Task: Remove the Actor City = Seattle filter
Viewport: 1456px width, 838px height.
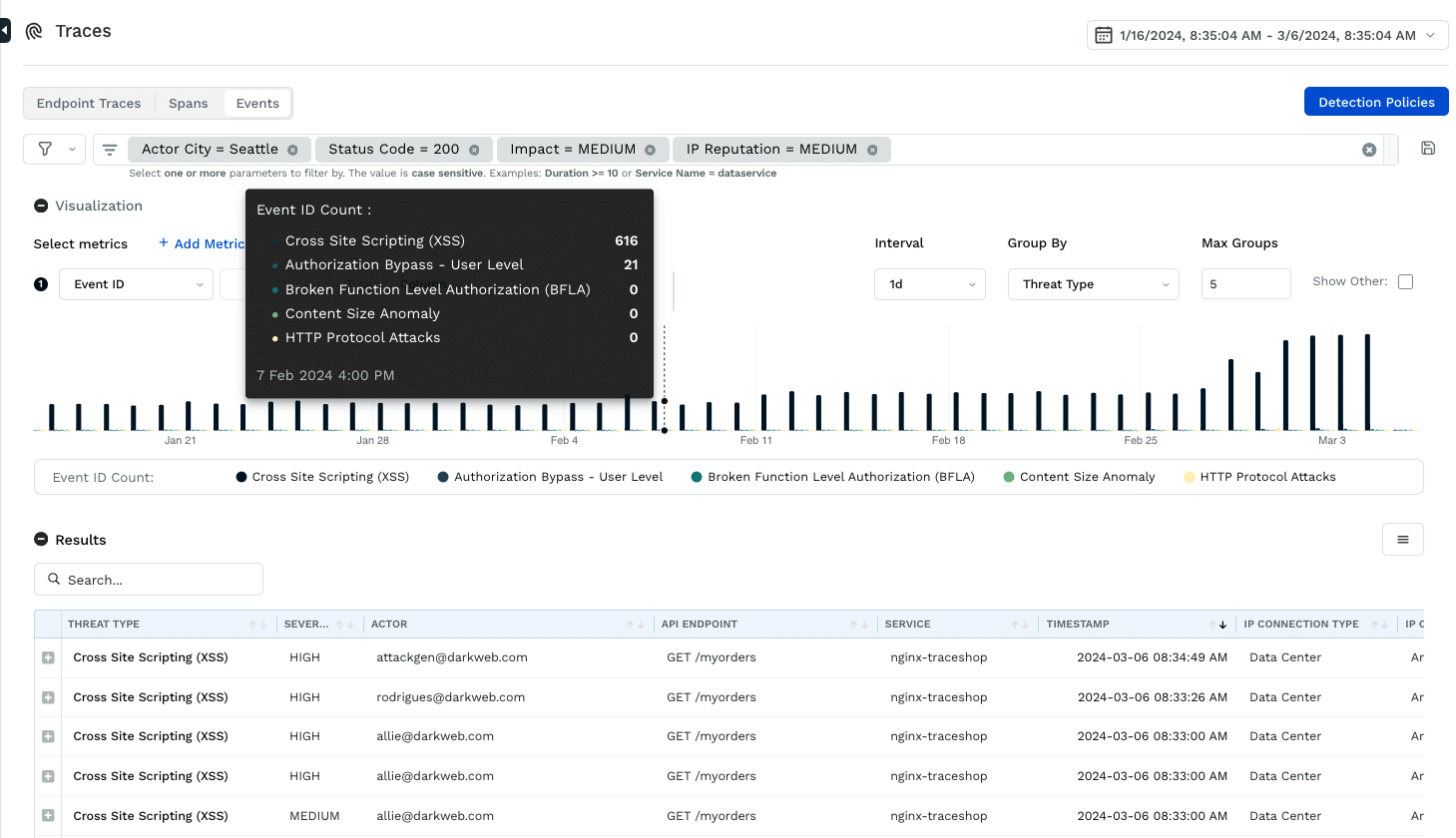Action: [292, 150]
